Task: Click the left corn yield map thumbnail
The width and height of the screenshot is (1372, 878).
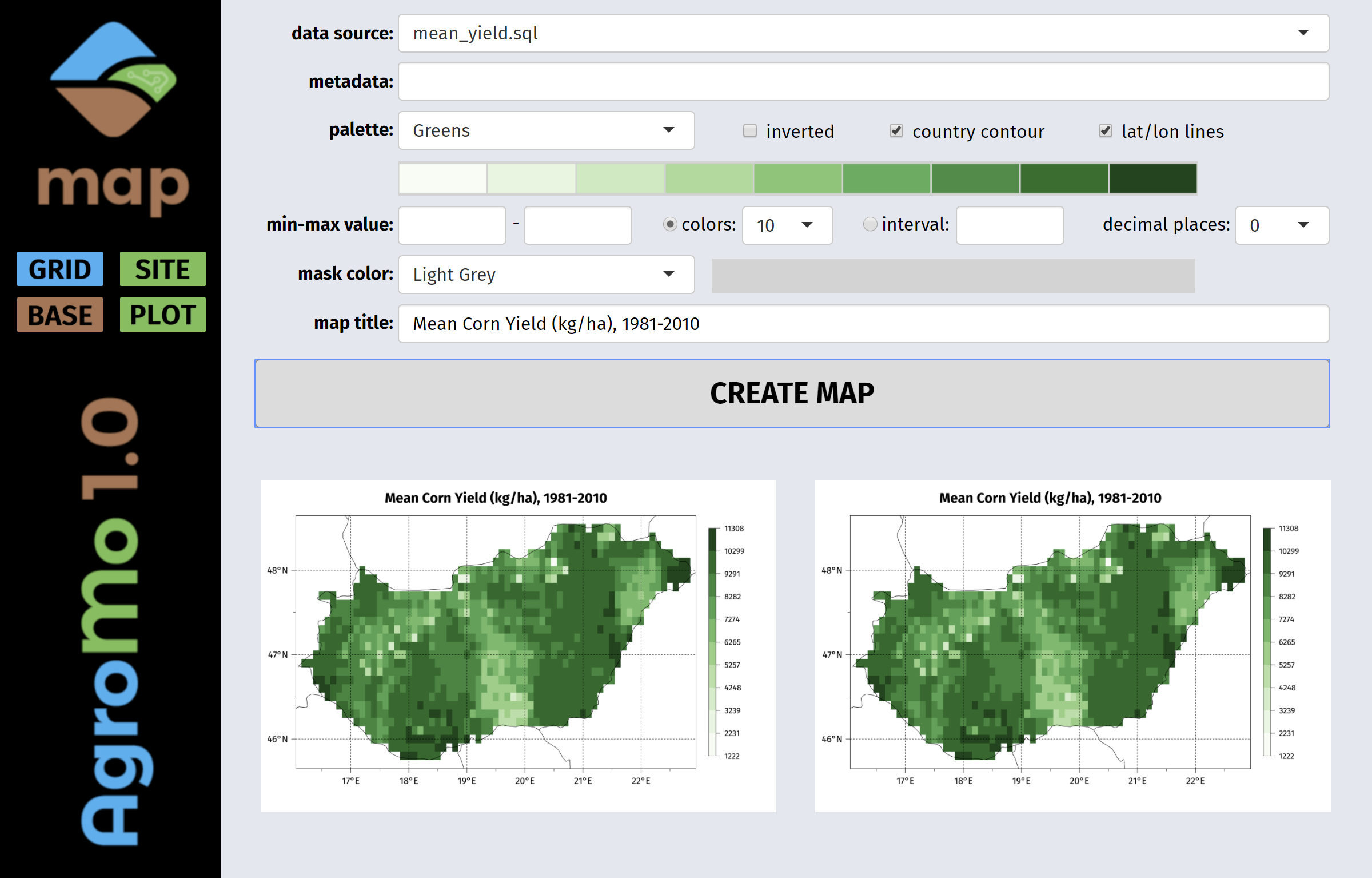Action: (x=518, y=646)
